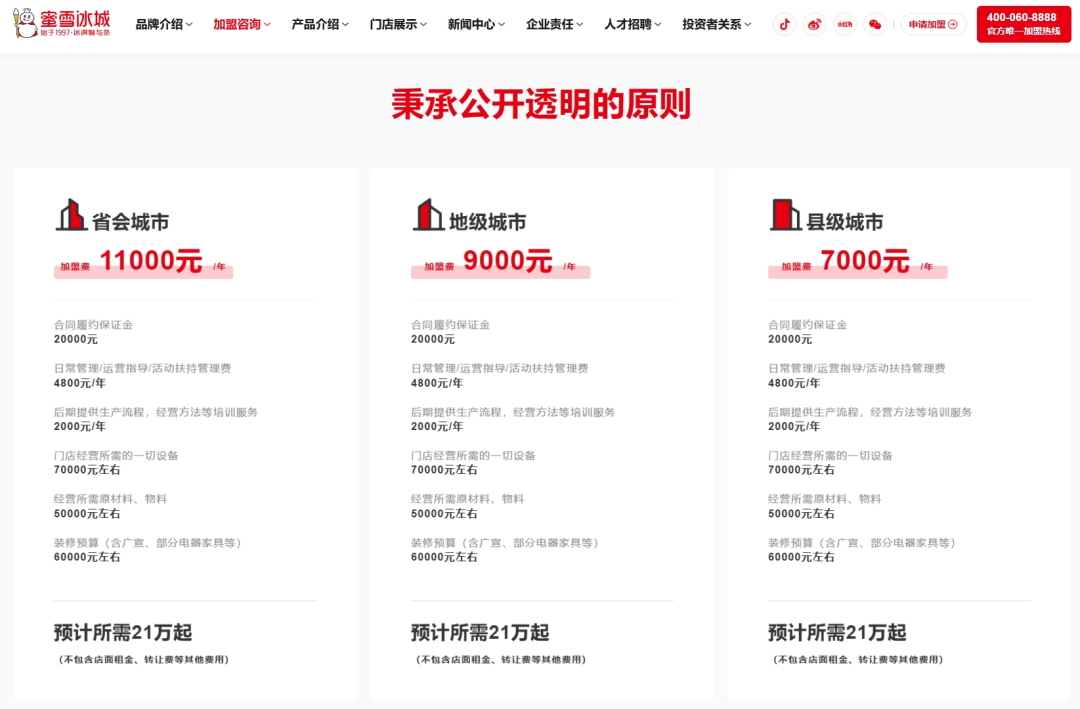
Task: Click the 400-060-8888 hotline button
Action: click(1024, 24)
